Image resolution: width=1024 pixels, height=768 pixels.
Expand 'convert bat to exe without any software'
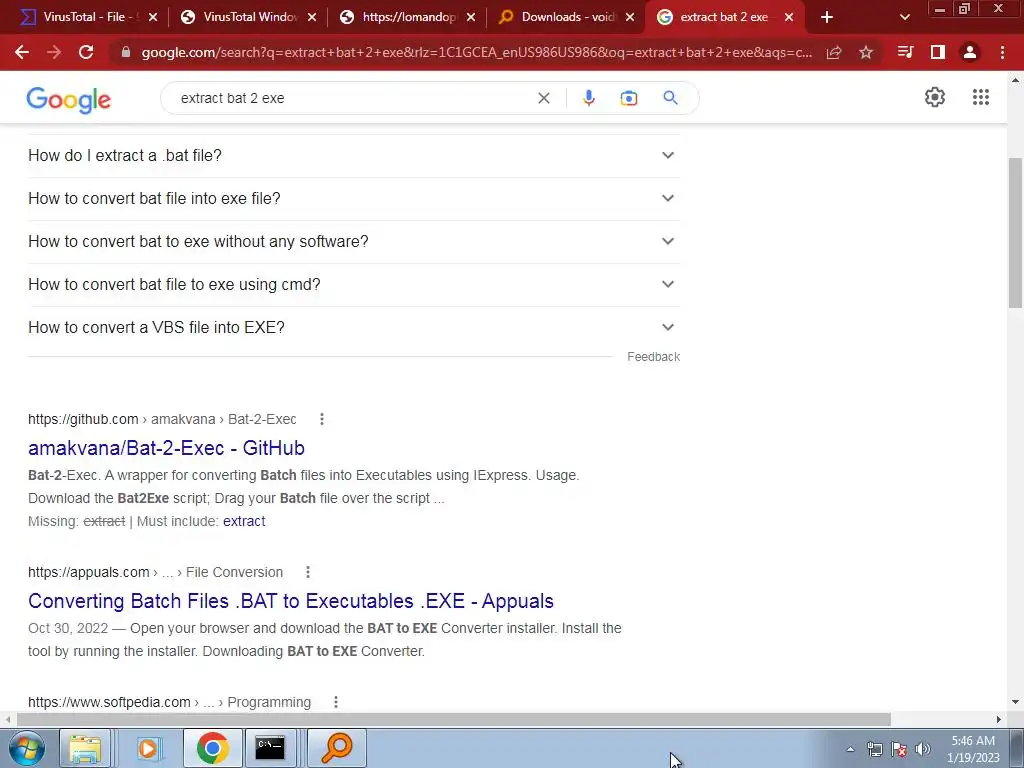tap(353, 242)
